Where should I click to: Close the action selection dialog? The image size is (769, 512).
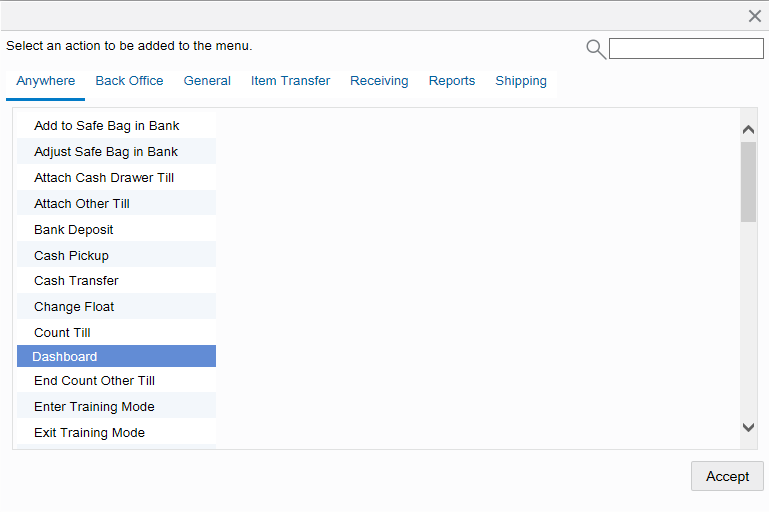(x=755, y=16)
